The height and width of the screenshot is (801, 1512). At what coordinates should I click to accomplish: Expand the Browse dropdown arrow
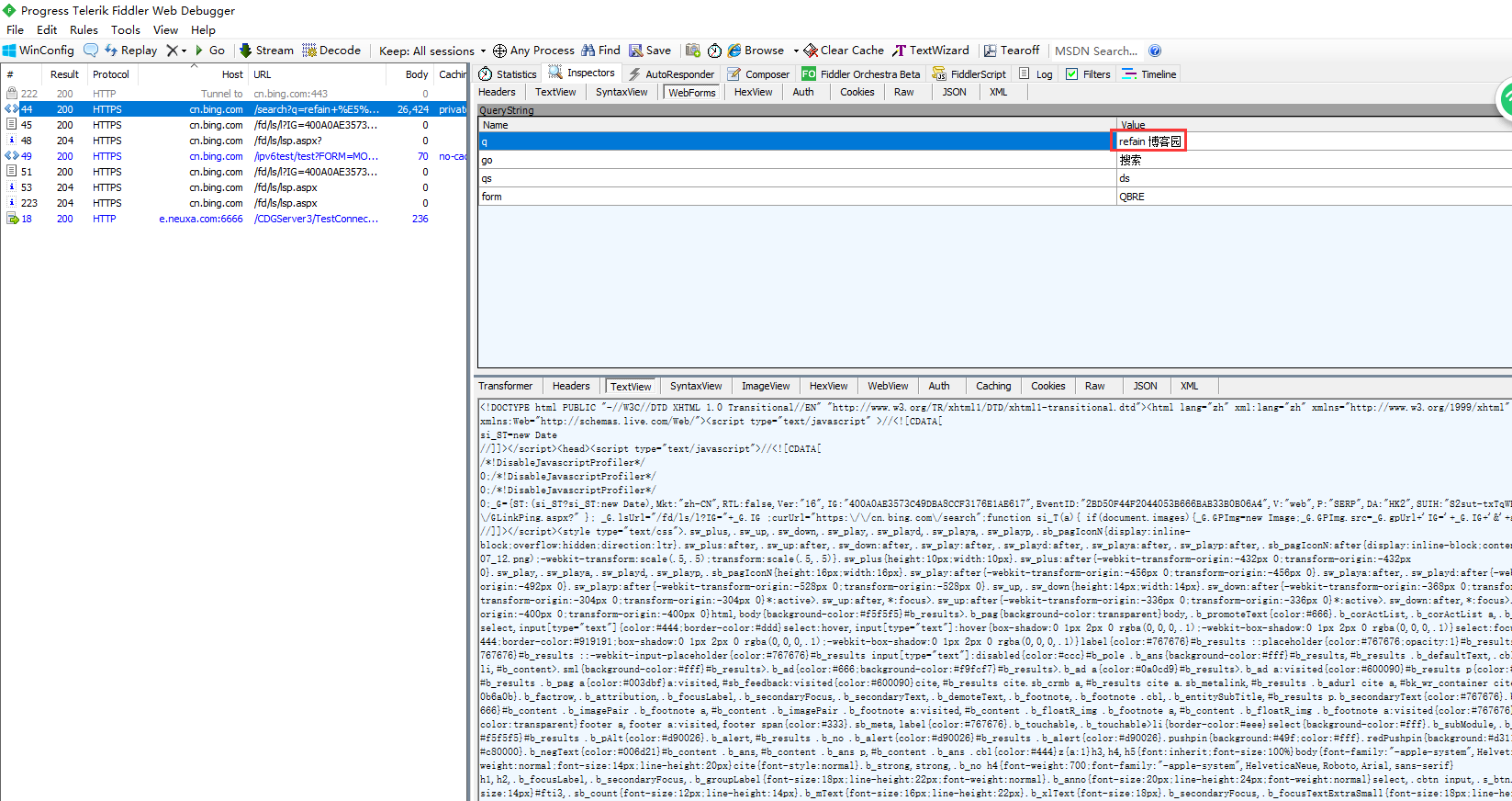pyautogui.click(x=796, y=51)
